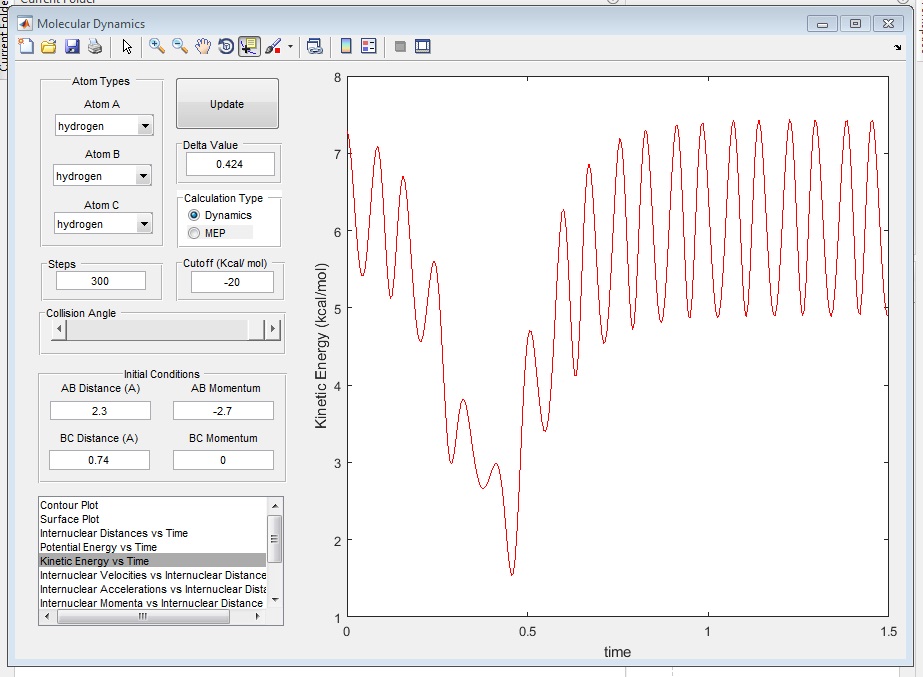Select the Rotate 3D tool
923x677 pixels.
[x=226, y=46]
